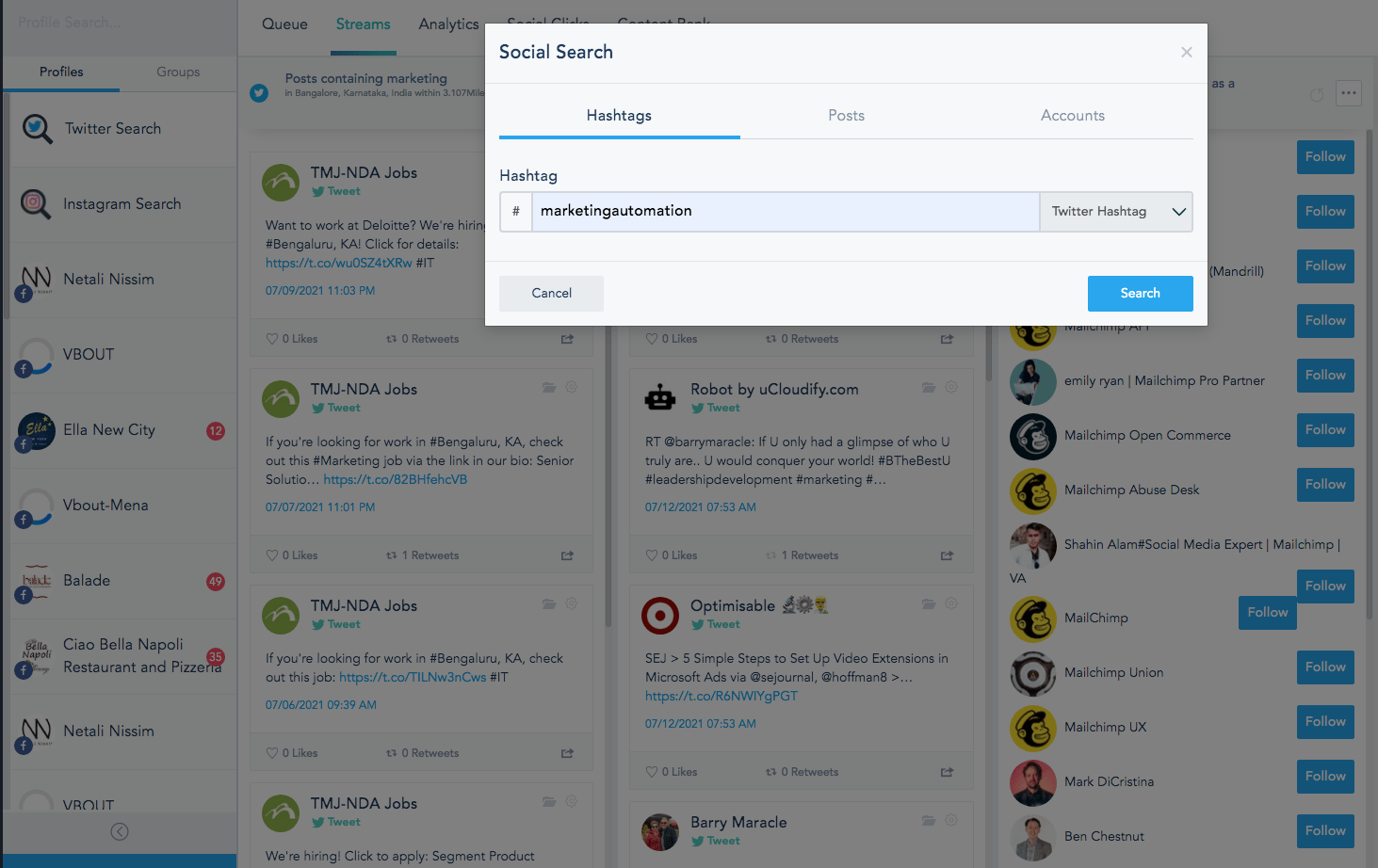Open the Twitter Hashtag dropdown
1378x868 pixels.
pyautogui.click(x=1116, y=212)
